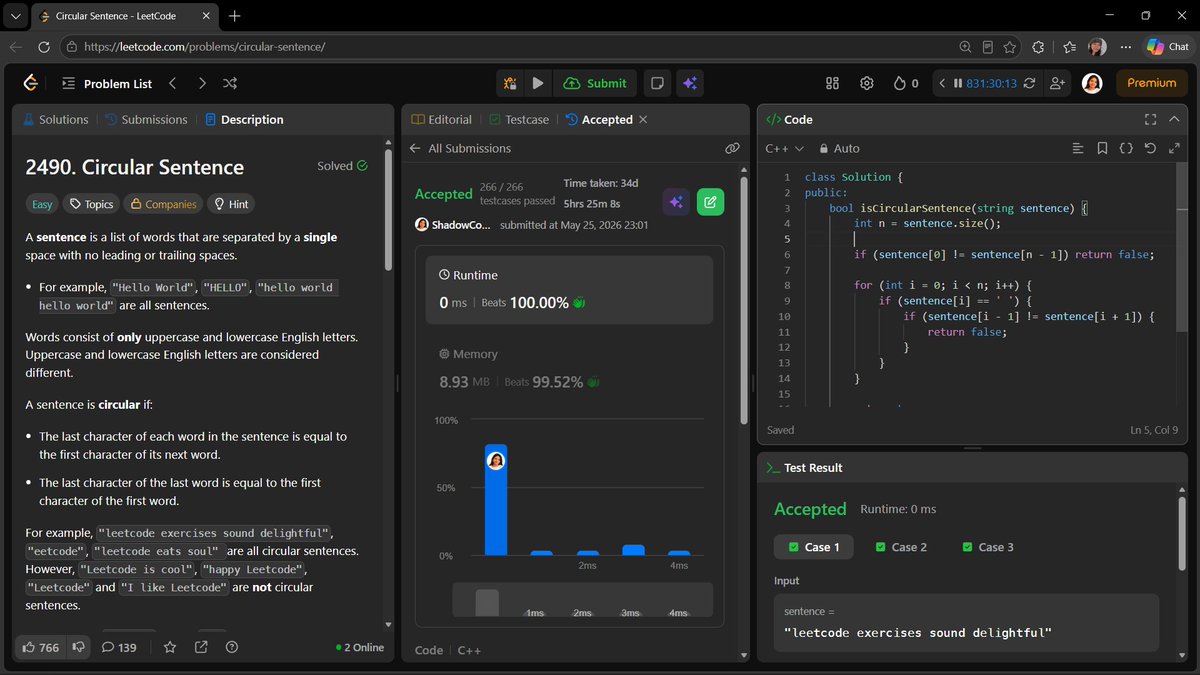Open the Editorial tab

(x=442, y=119)
